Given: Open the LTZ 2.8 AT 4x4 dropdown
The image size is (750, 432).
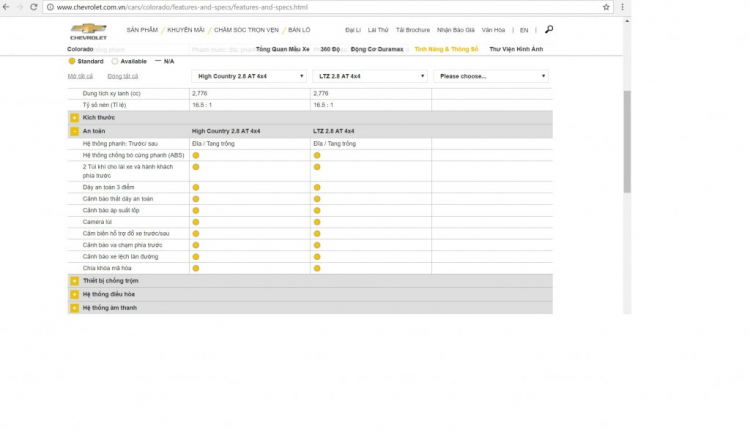Looking at the screenshot, I should (x=370, y=76).
